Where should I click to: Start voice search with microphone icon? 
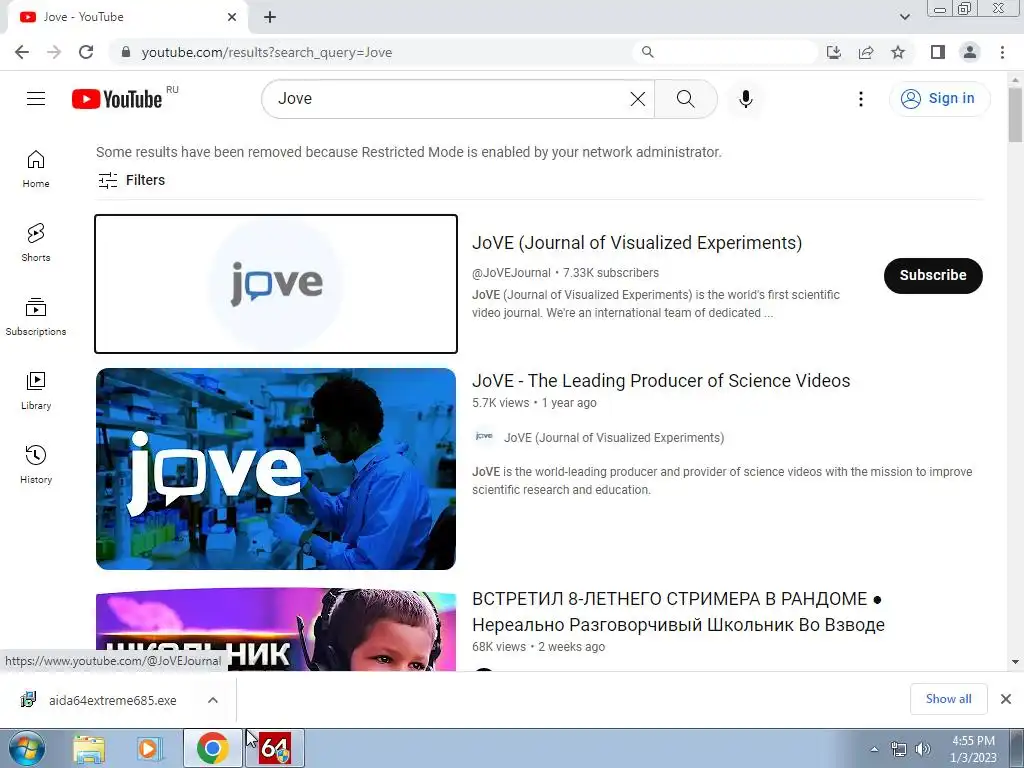(745, 99)
